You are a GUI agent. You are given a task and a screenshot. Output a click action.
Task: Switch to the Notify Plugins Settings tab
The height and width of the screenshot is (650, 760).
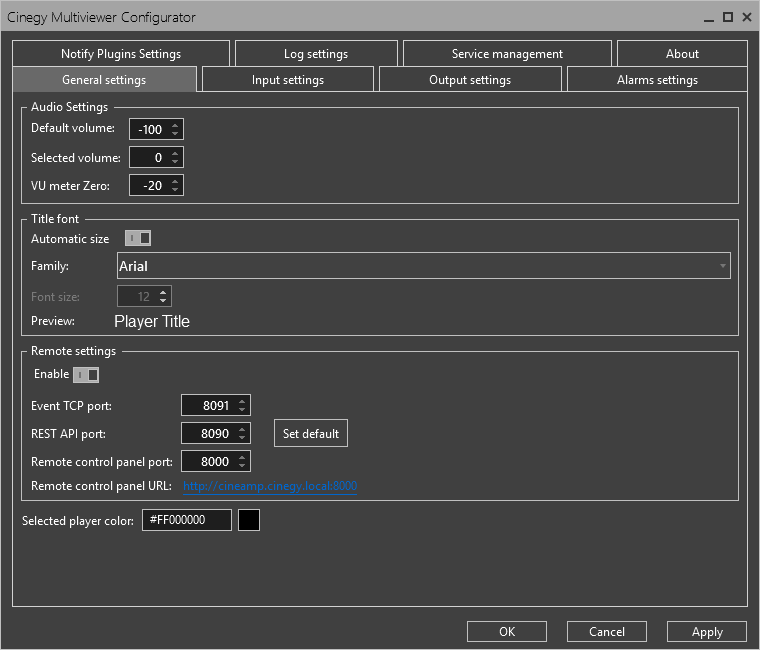121,53
